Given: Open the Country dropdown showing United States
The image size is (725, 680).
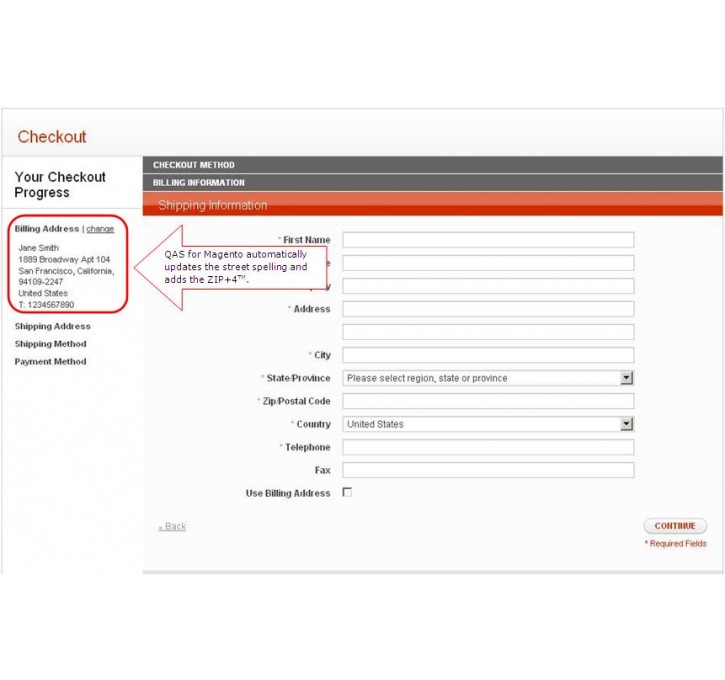Looking at the screenshot, I should point(488,424).
